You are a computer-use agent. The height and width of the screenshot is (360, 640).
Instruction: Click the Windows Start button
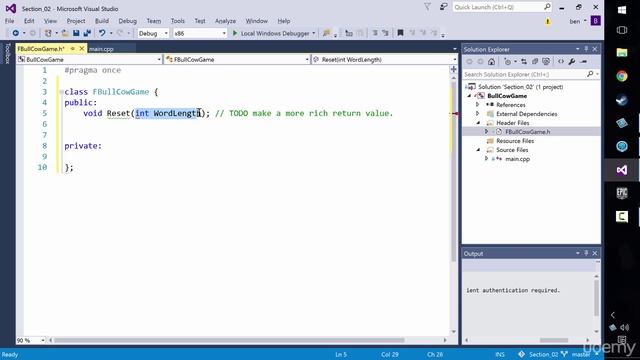point(622,10)
